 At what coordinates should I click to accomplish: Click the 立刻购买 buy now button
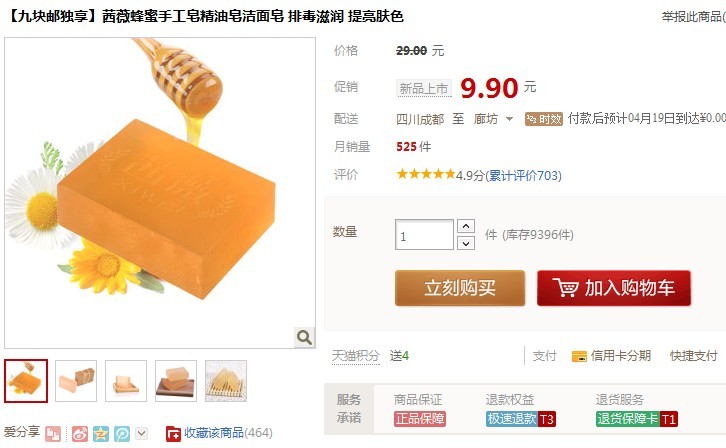point(460,288)
